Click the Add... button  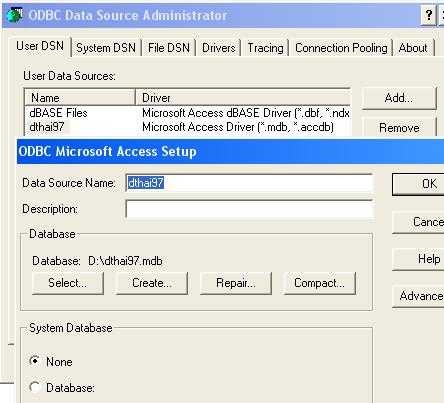399,98
